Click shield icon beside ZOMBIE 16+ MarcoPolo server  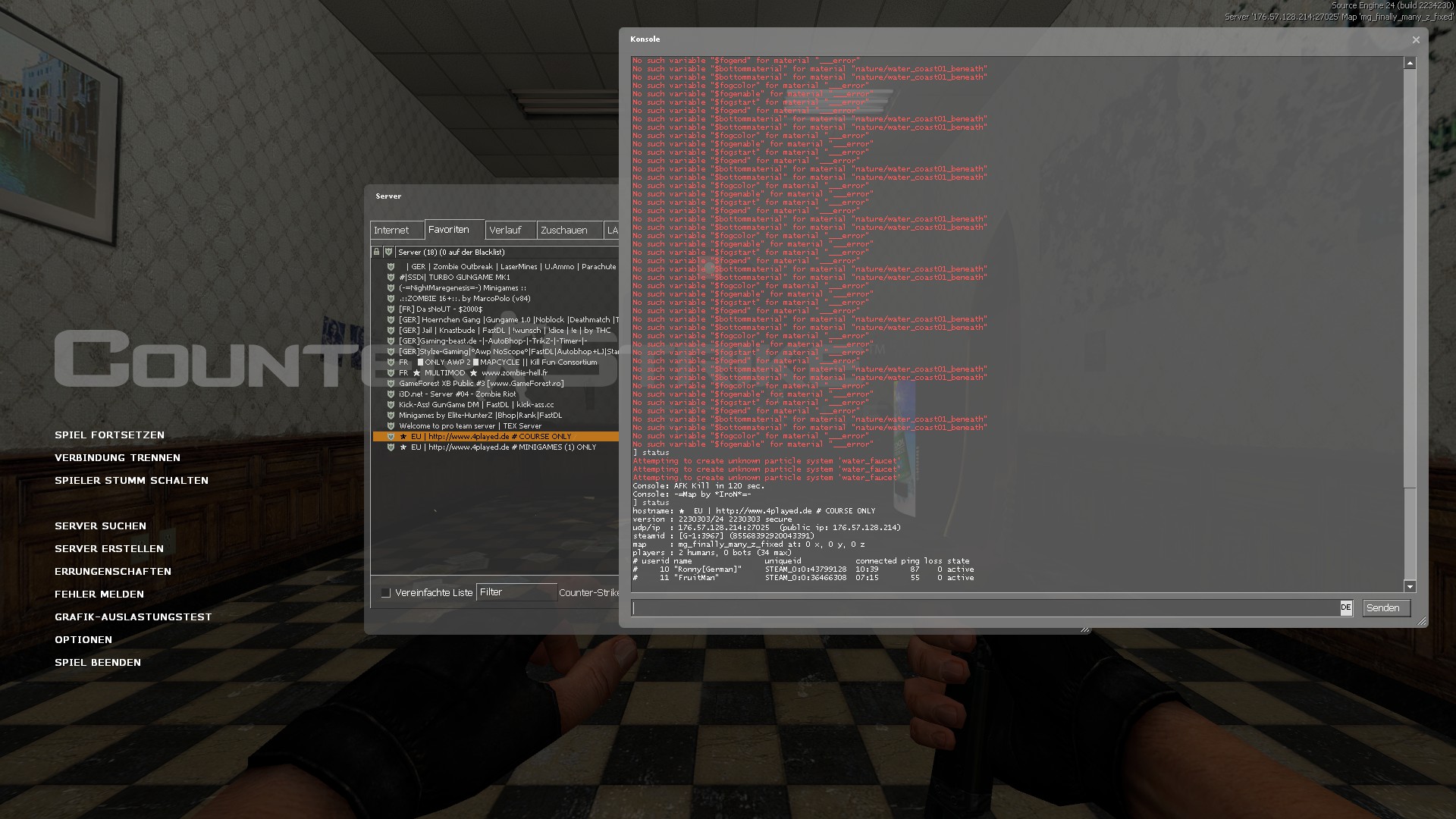391,299
